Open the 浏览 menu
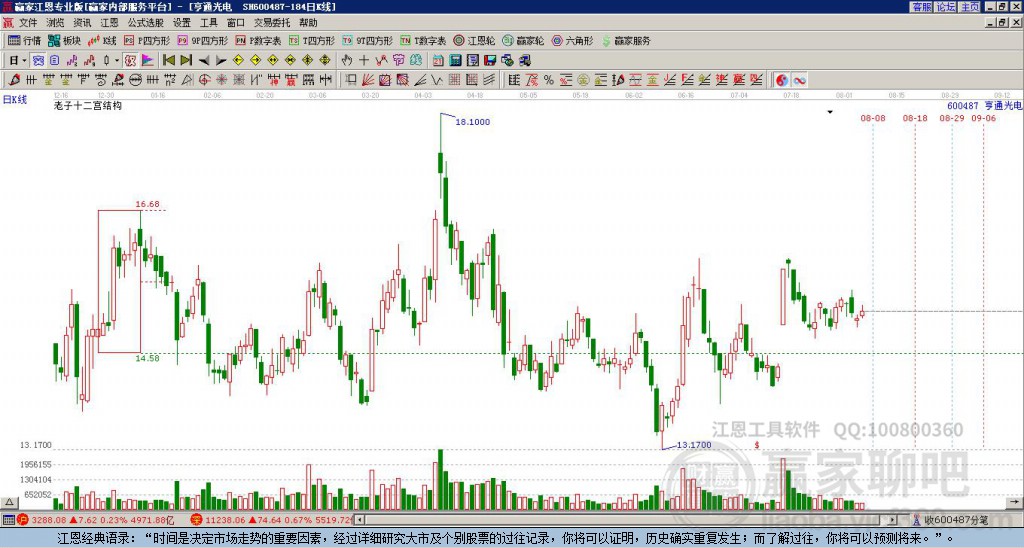The image size is (1024, 548). click(56, 23)
